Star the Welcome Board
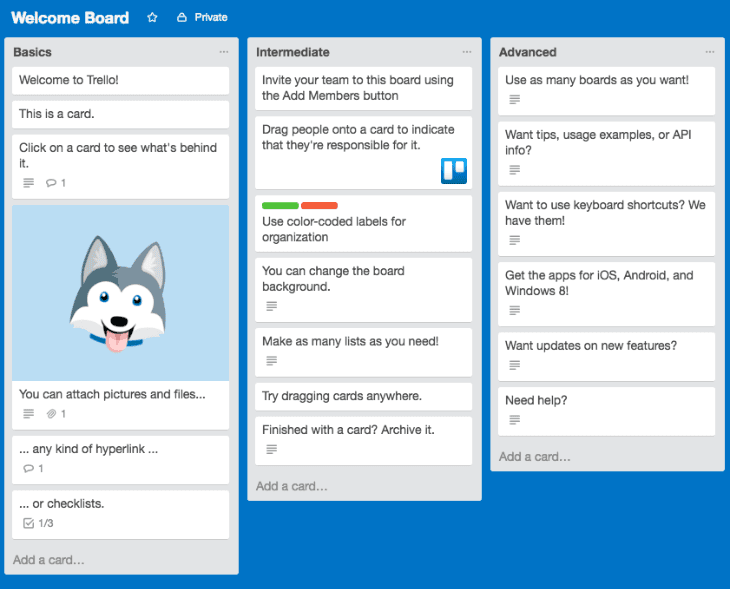The height and width of the screenshot is (589, 730). pos(152,18)
